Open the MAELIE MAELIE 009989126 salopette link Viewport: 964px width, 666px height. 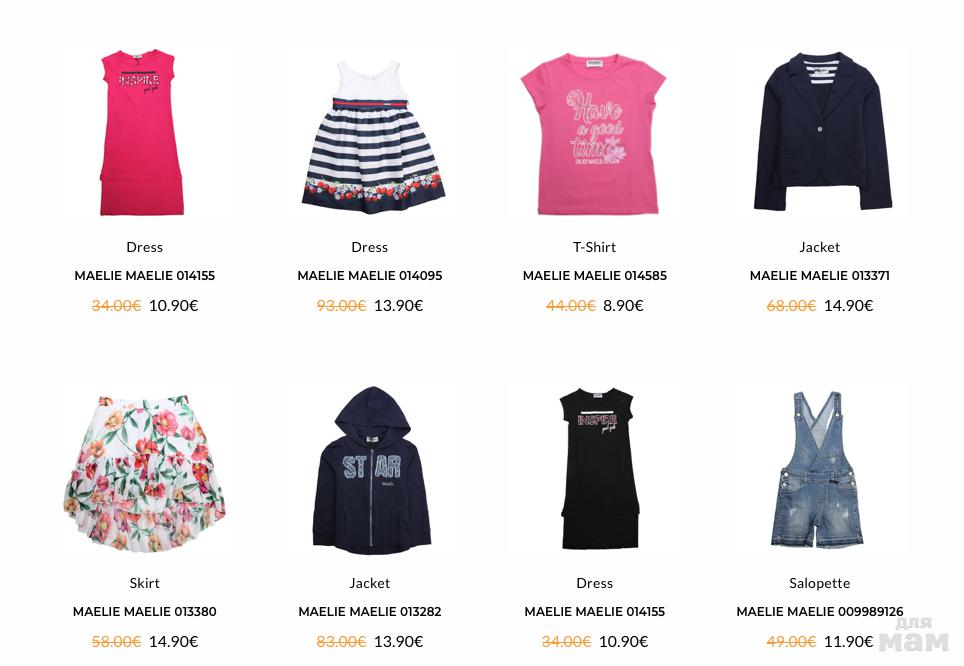point(820,611)
